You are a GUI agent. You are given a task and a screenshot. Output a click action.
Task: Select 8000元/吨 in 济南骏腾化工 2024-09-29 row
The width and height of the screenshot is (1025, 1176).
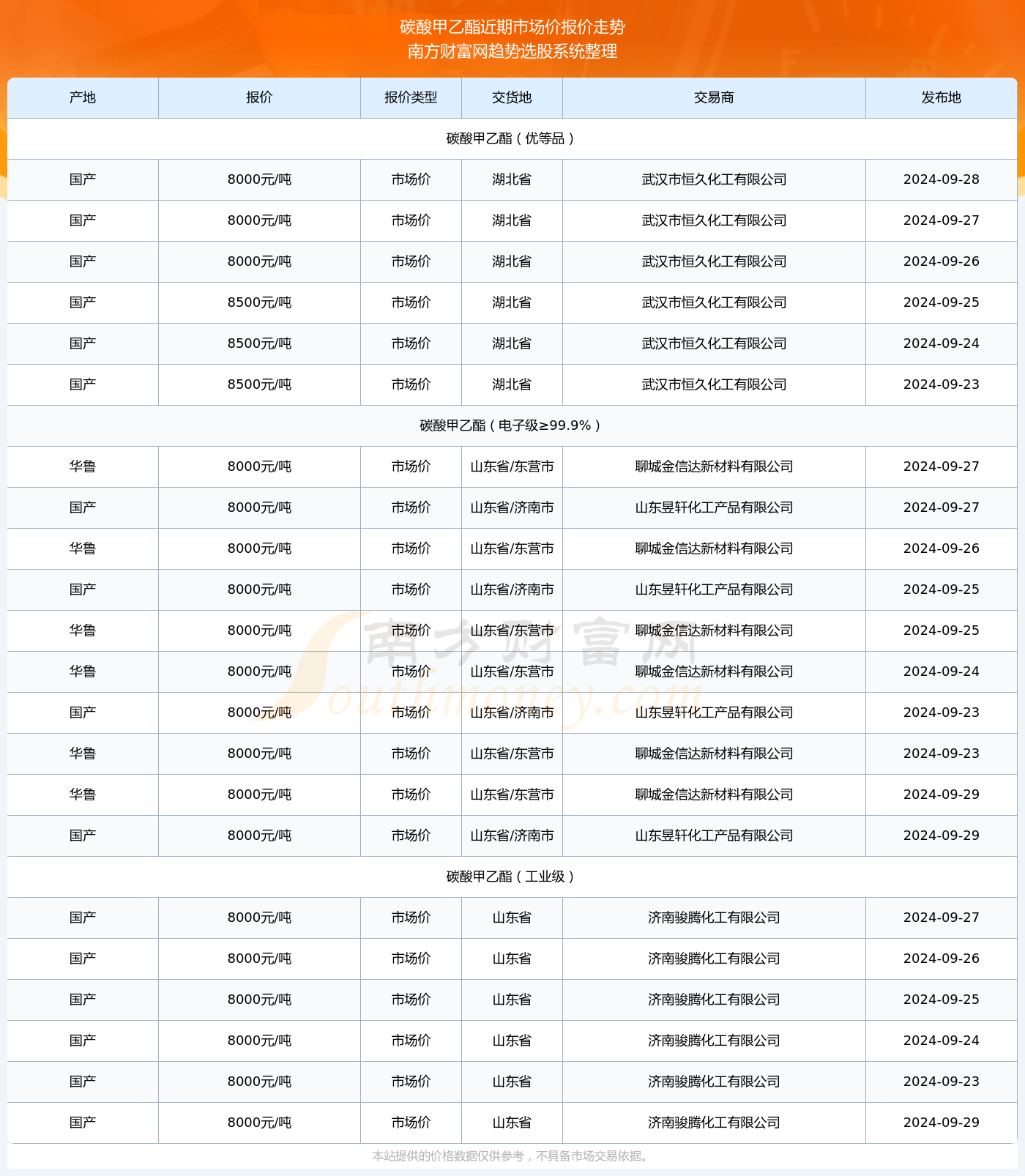click(259, 1123)
